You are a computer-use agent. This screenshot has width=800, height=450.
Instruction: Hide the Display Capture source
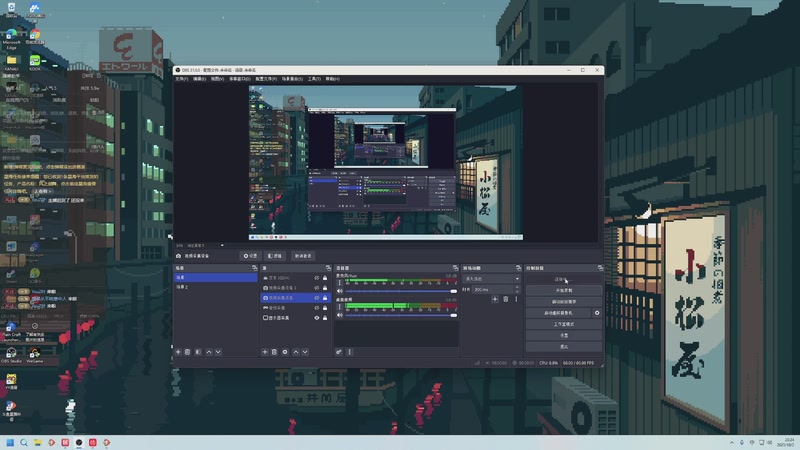click(x=317, y=318)
